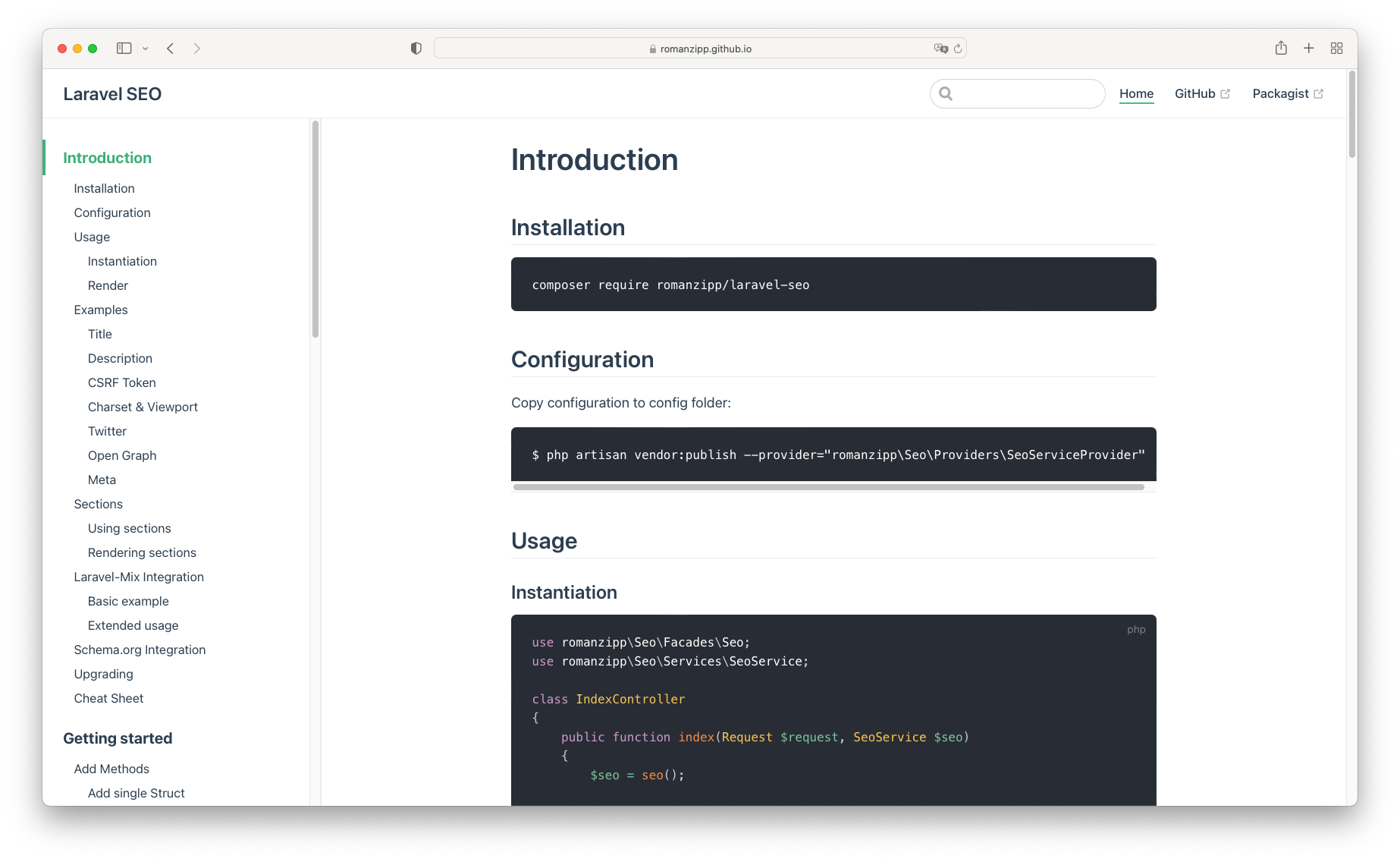Go back to the previous page
The width and height of the screenshot is (1400, 862).
pos(171,49)
